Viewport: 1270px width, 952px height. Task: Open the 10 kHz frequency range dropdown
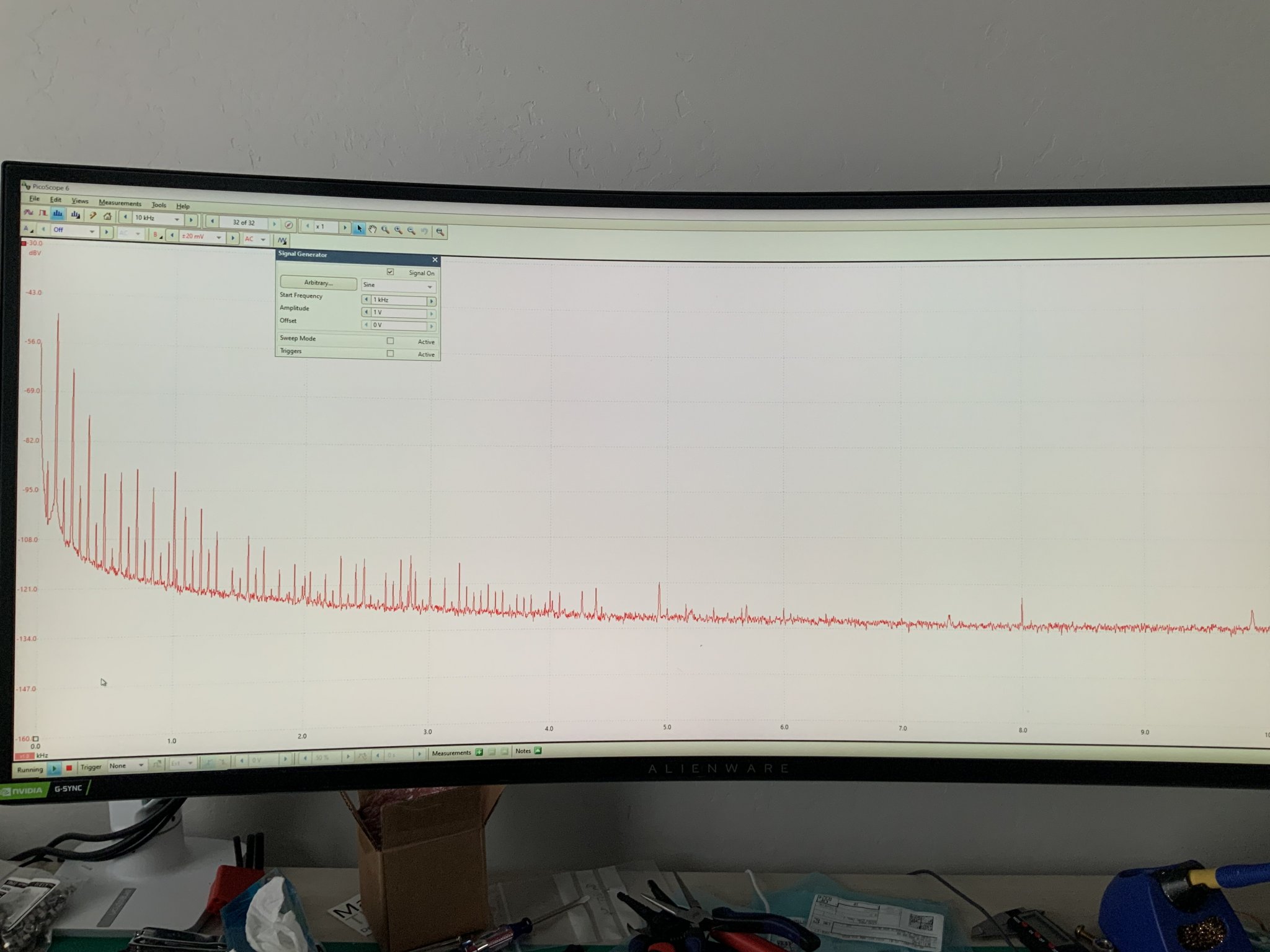pyautogui.click(x=158, y=218)
